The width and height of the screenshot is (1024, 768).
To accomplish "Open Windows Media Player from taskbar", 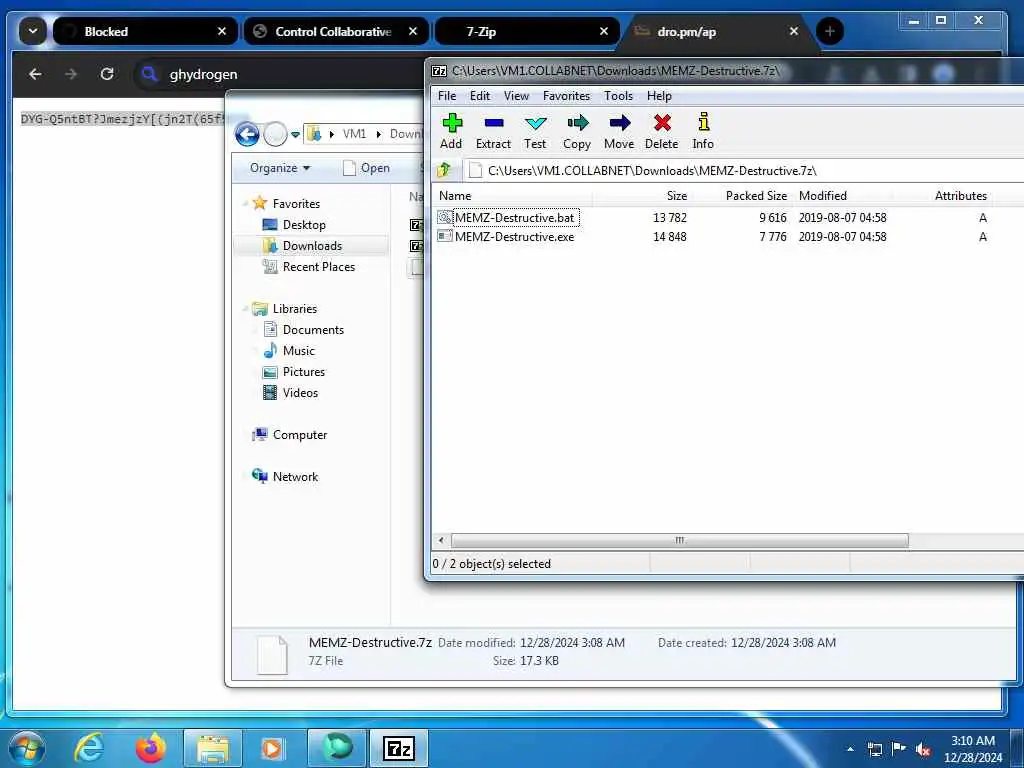I will pyautogui.click(x=272, y=748).
